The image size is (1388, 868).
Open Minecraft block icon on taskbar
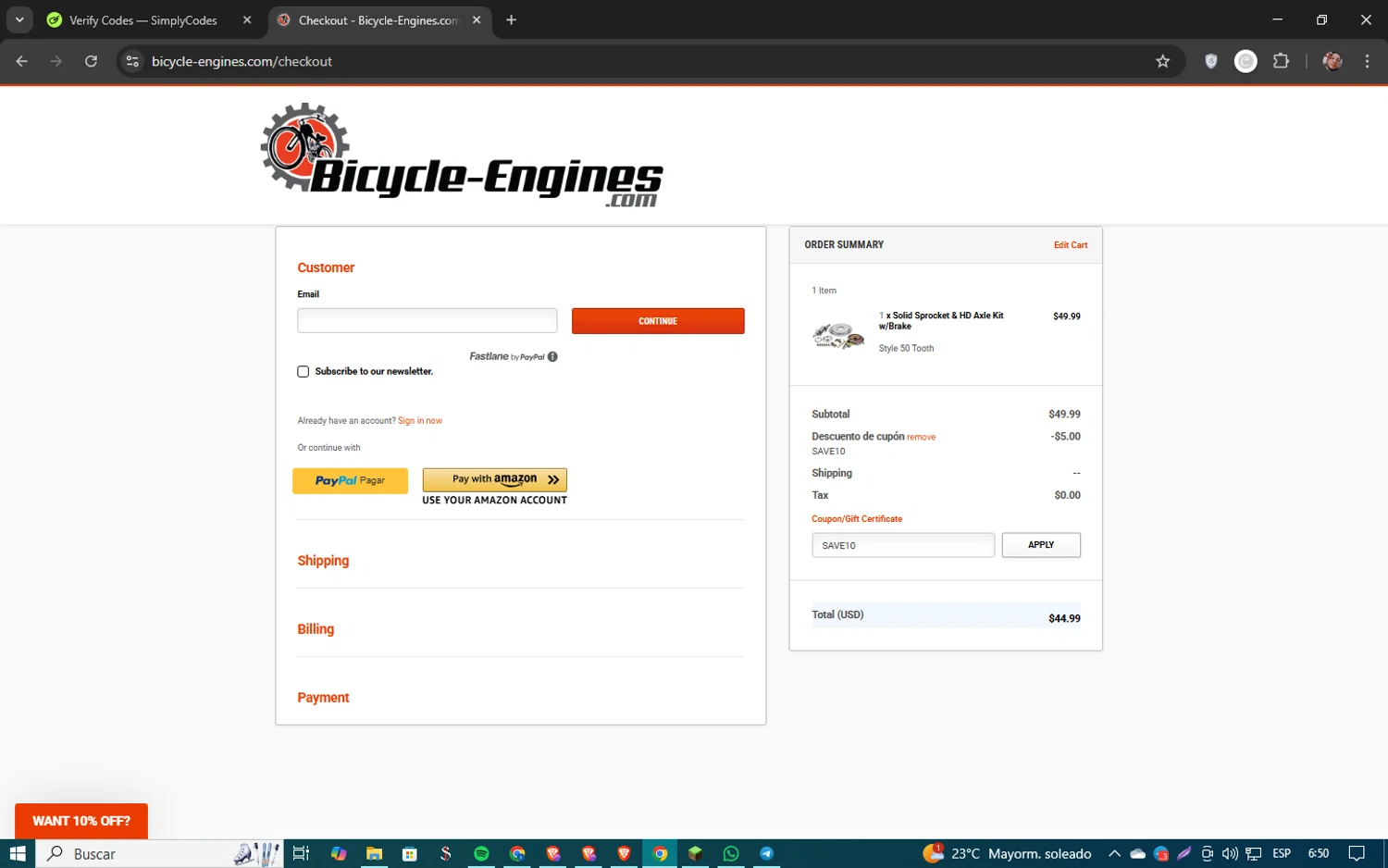(x=695, y=853)
